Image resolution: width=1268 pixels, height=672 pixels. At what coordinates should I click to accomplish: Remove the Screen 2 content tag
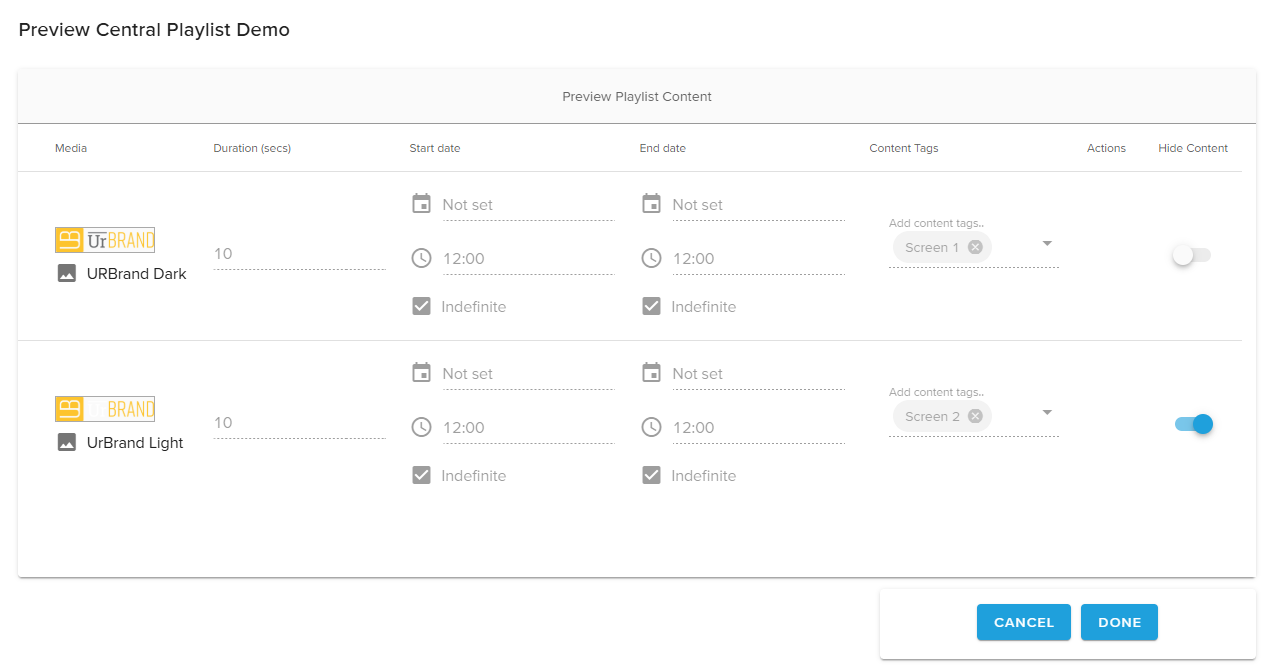coord(975,416)
